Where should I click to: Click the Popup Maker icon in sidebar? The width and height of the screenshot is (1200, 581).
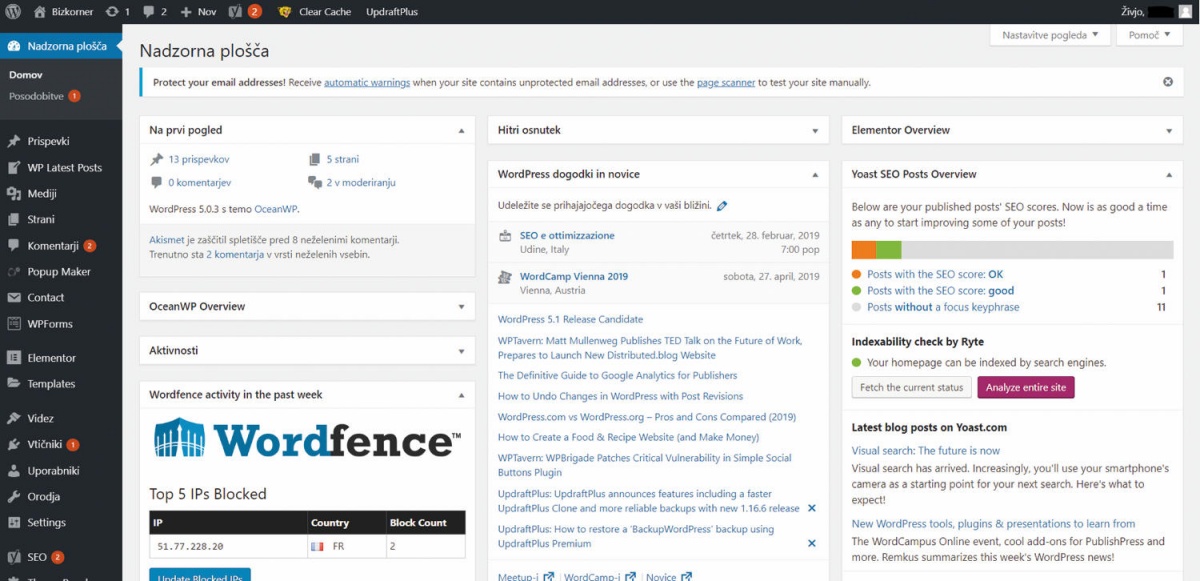click(x=13, y=272)
